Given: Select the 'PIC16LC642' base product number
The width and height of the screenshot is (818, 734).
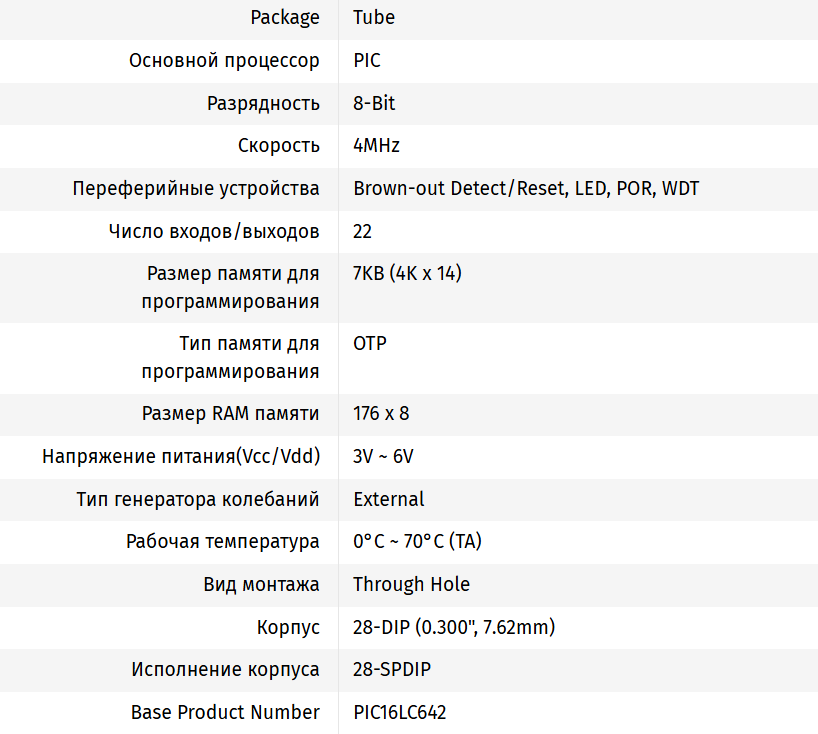Looking at the screenshot, I should 400,713.
